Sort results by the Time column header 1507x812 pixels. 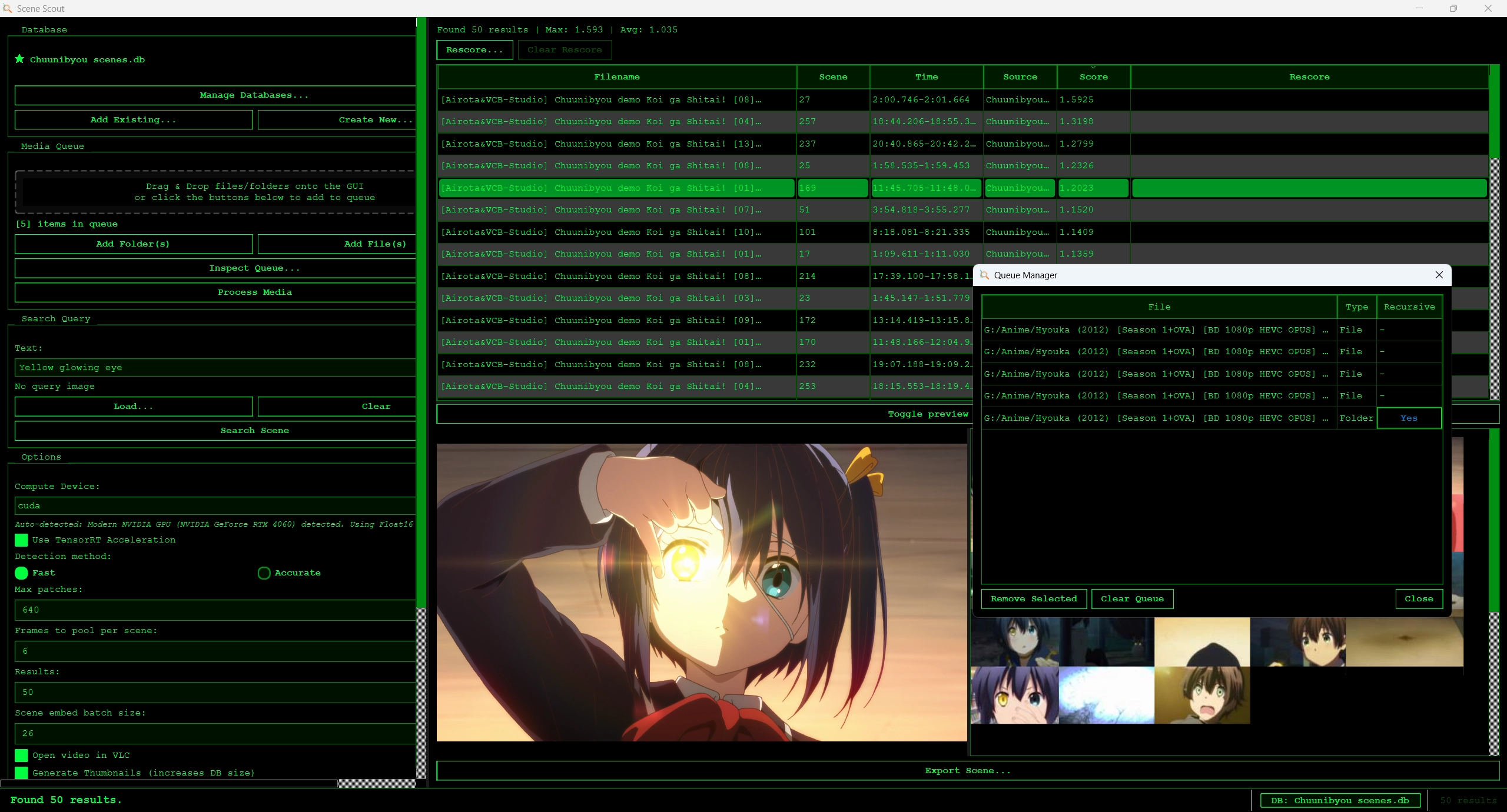coord(926,77)
